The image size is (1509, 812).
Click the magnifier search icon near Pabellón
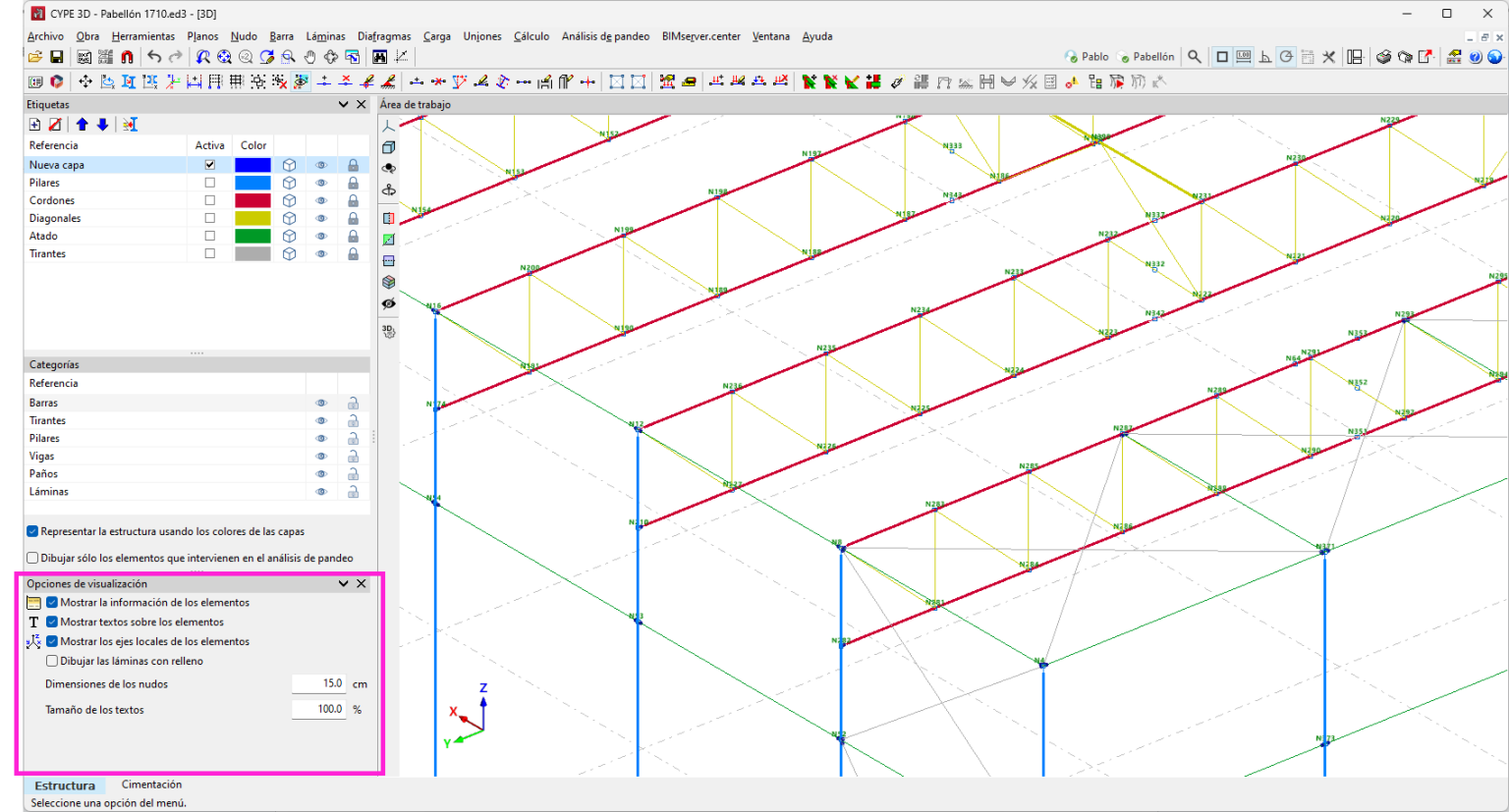tap(1194, 57)
